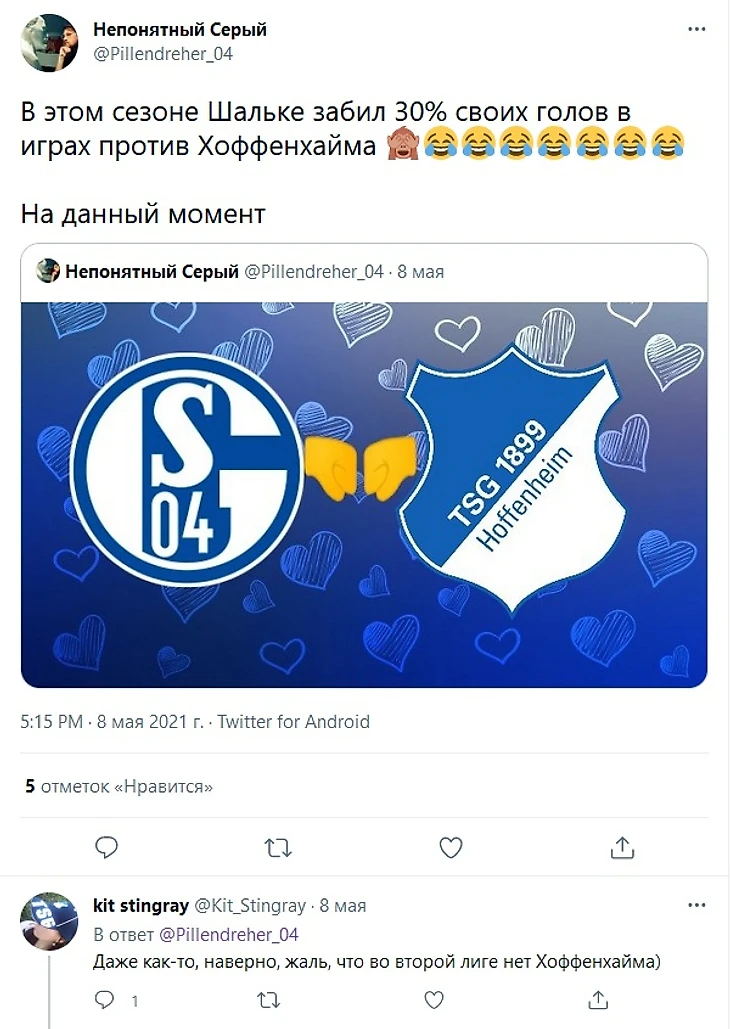Image resolution: width=730 pixels, height=1029 pixels.
Task: Open more options on kit stingray reply
Action: [696, 906]
